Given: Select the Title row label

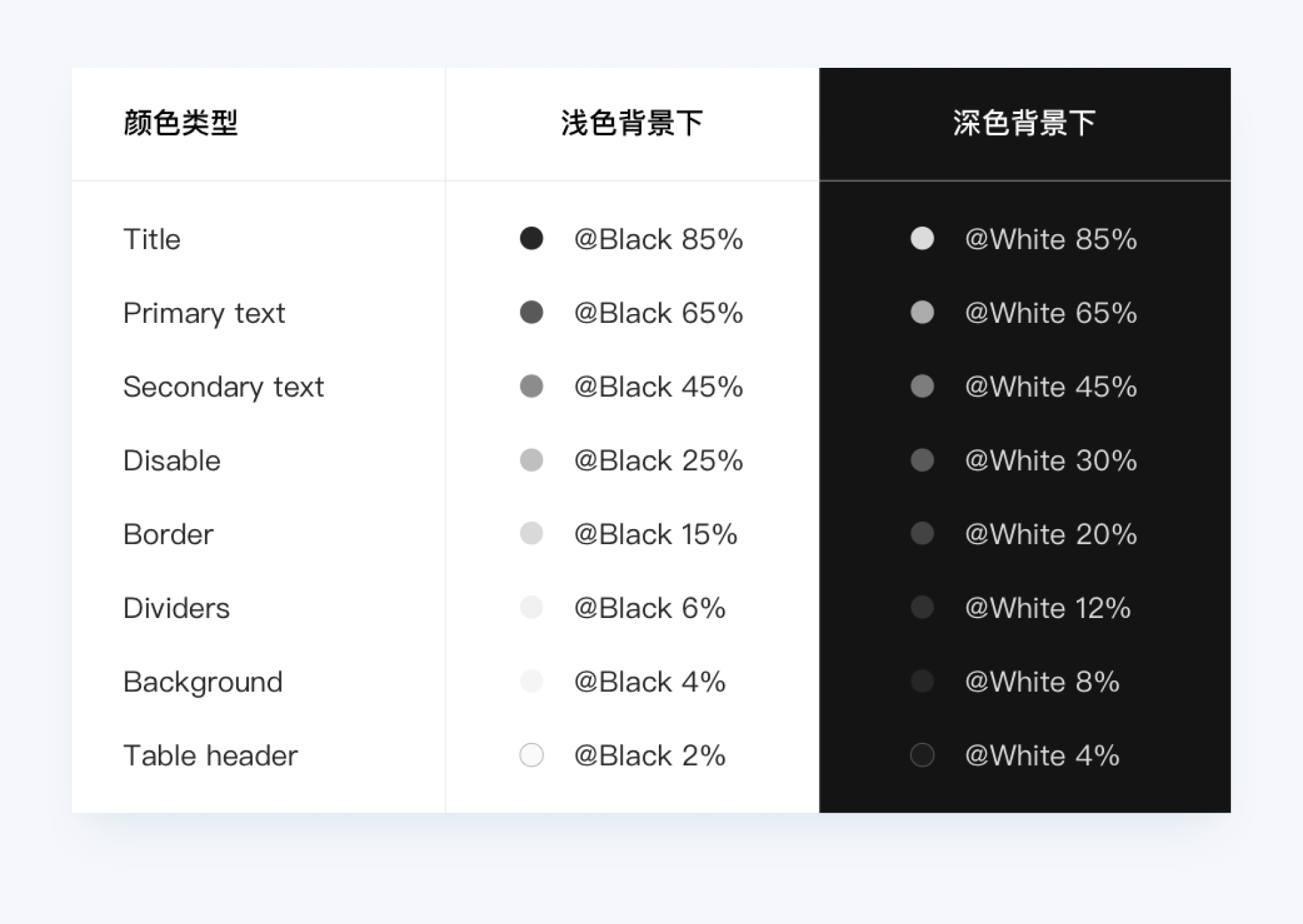Looking at the screenshot, I should (x=152, y=239).
